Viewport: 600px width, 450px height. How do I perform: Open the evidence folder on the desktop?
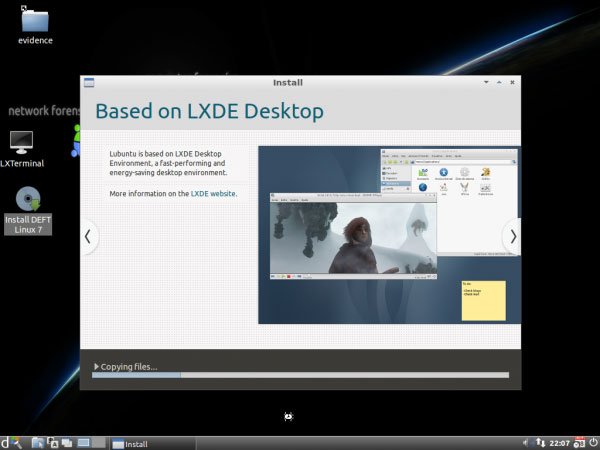[35, 26]
